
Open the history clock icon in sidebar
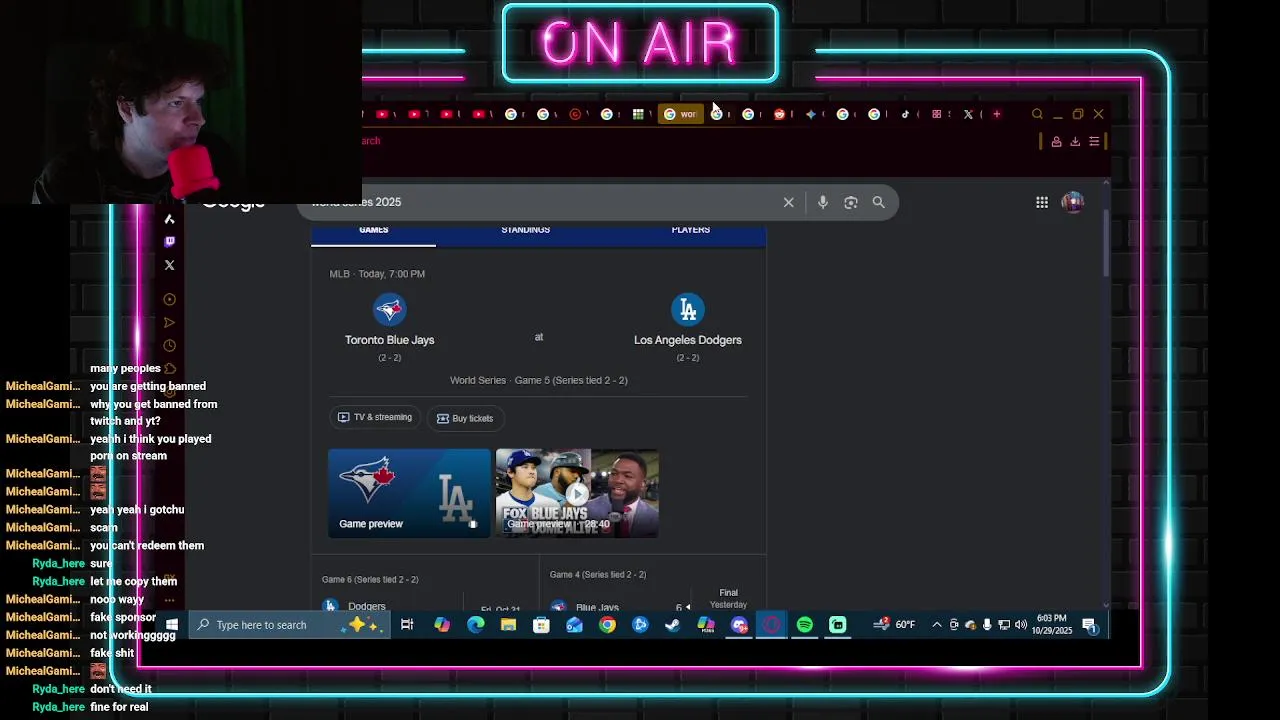(169, 345)
